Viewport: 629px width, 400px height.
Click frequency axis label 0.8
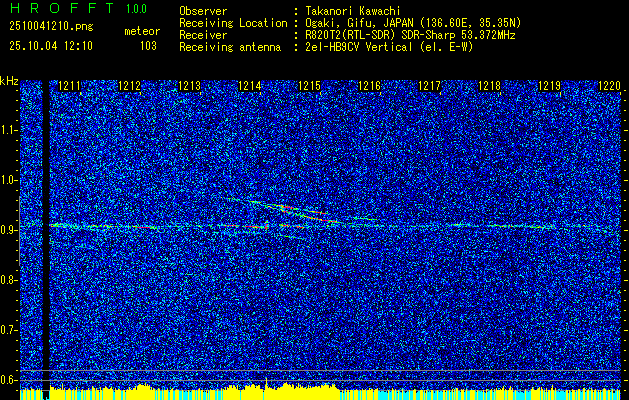click(x=8, y=280)
